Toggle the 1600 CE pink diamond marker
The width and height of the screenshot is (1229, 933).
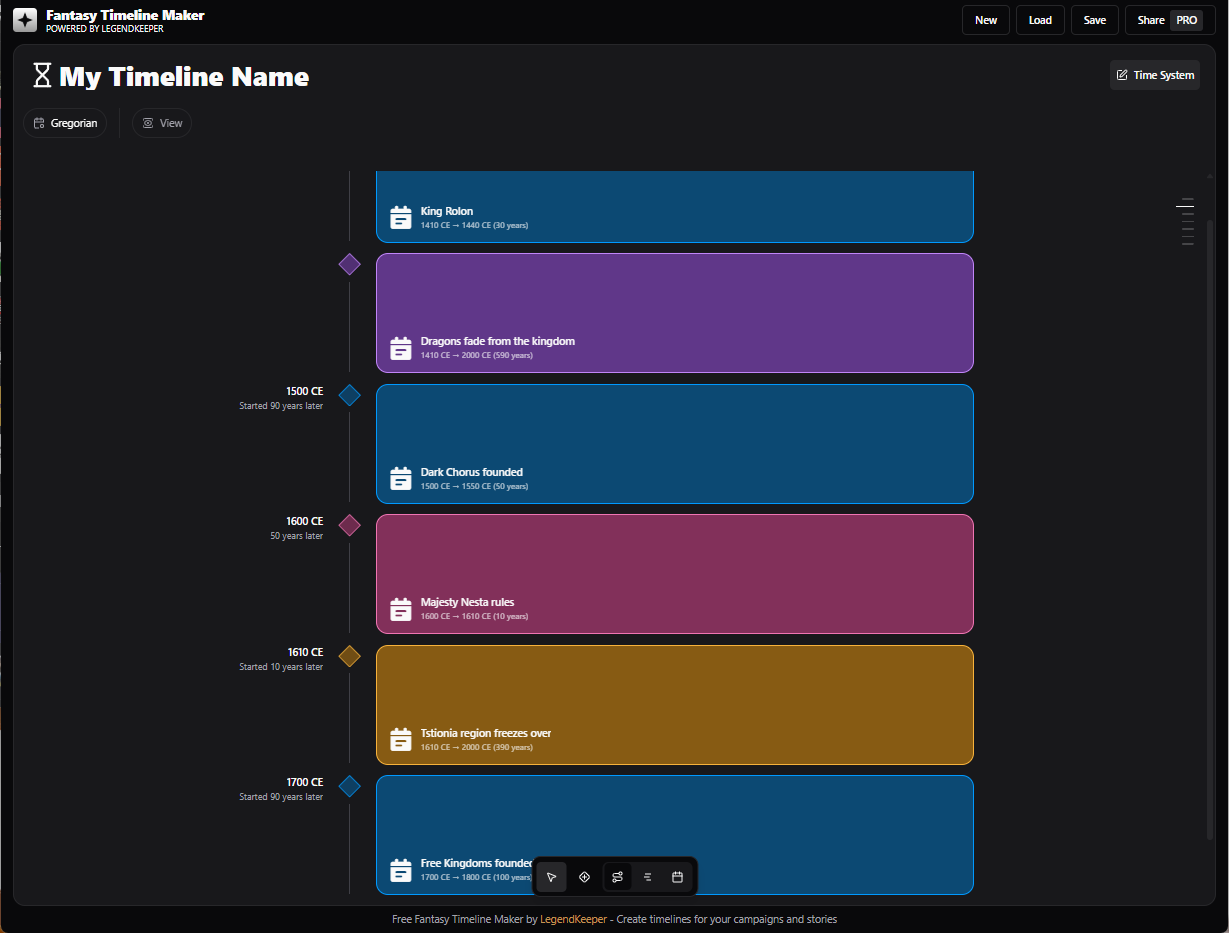point(349,525)
